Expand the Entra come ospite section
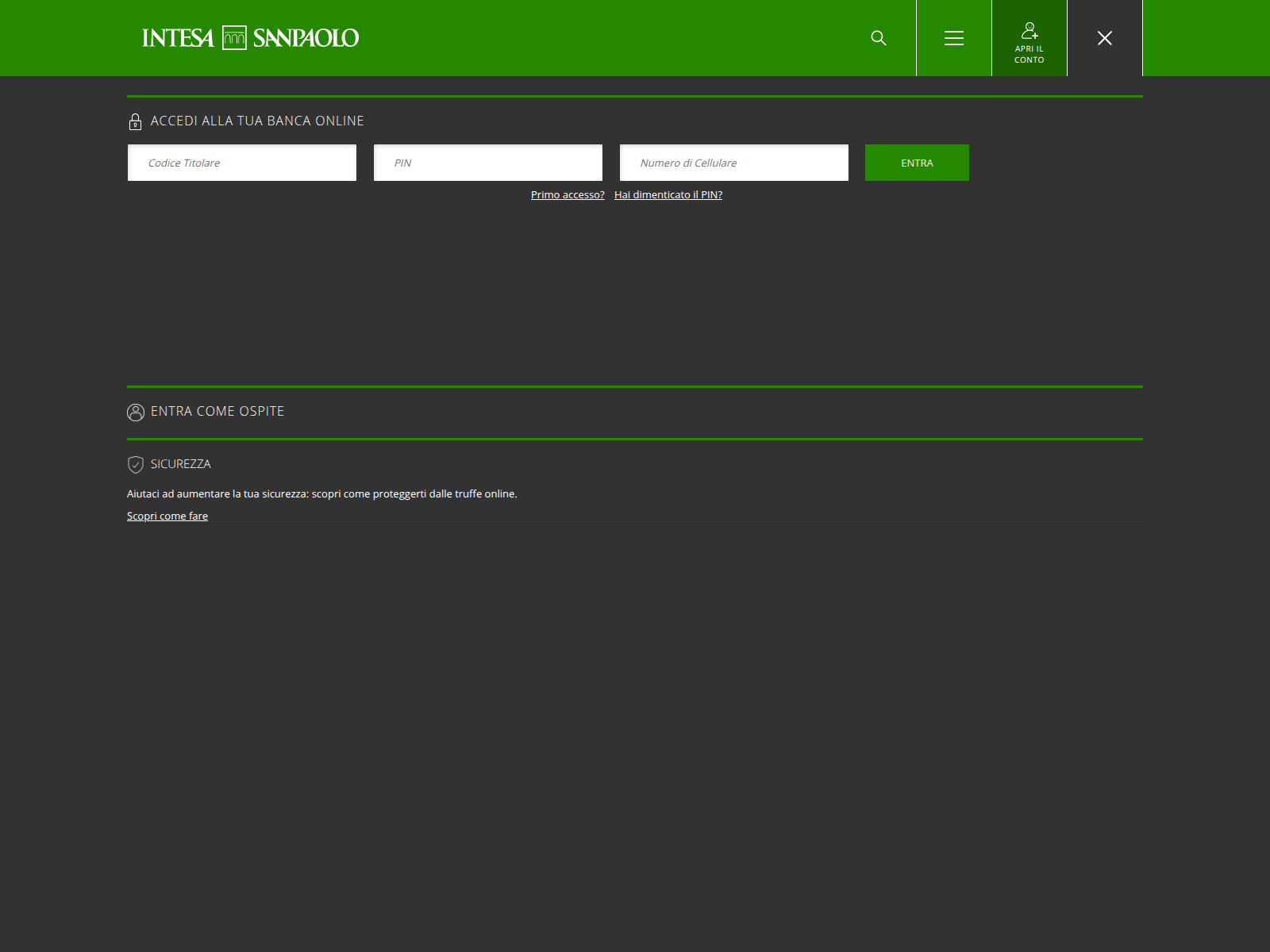This screenshot has width=1270, height=952. (217, 412)
